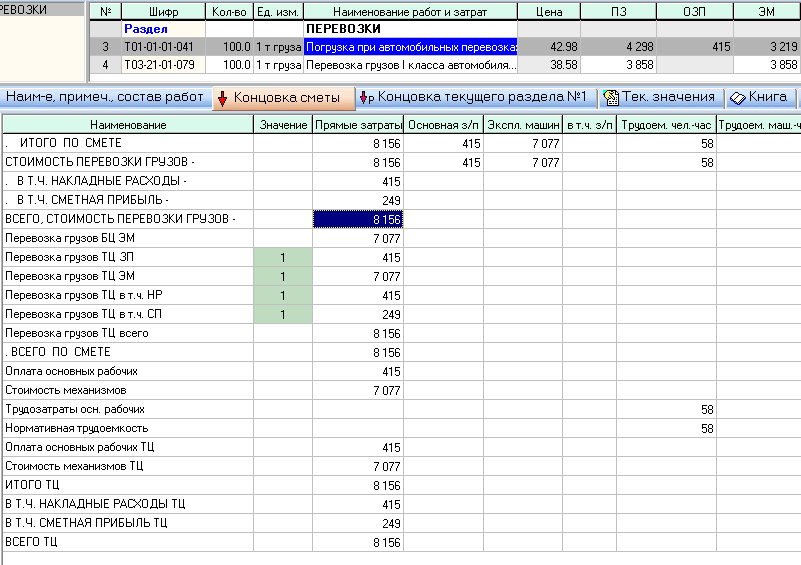Click the Книга tab book icon
Viewport: 801px width, 565px height.
(x=737, y=98)
